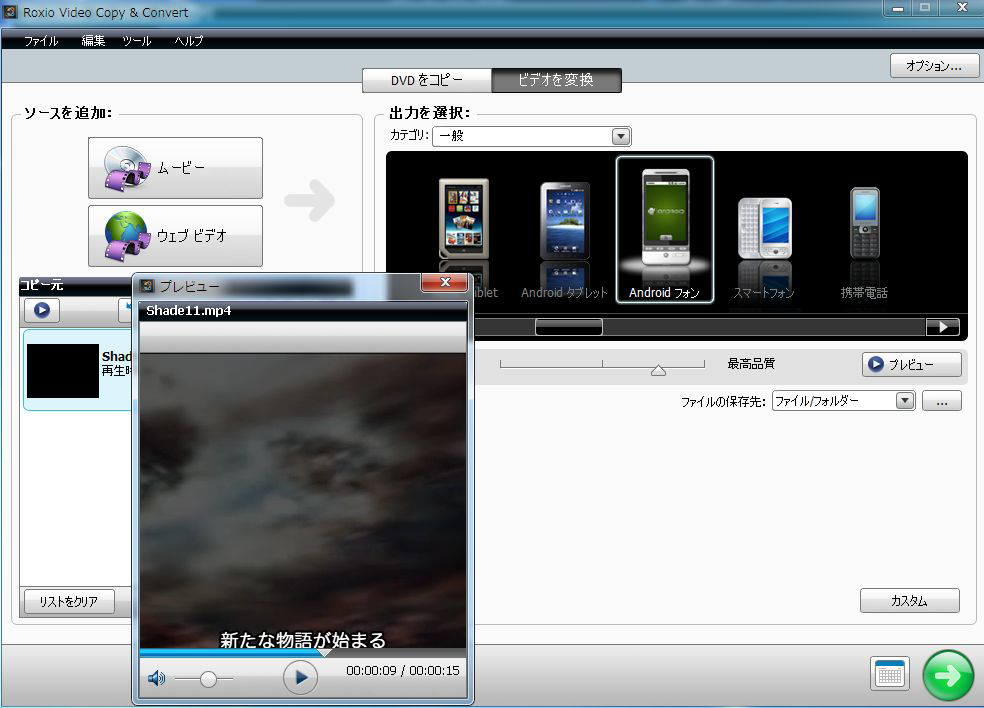The image size is (984, 708).
Task: Click the プレビュー button in output panel
Action: coord(911,364)
